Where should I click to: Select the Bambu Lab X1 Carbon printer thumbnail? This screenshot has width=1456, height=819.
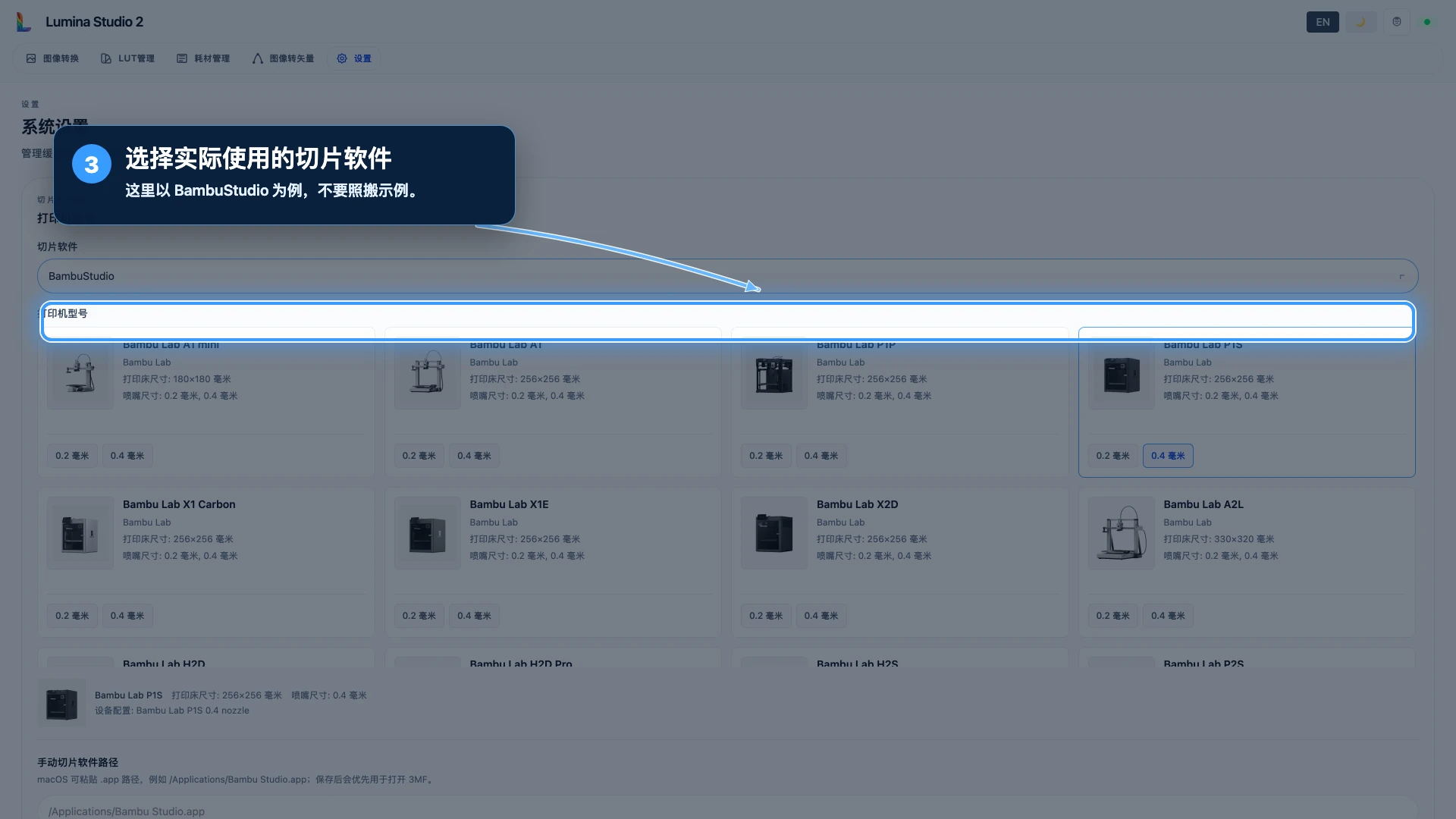(80, 533)
